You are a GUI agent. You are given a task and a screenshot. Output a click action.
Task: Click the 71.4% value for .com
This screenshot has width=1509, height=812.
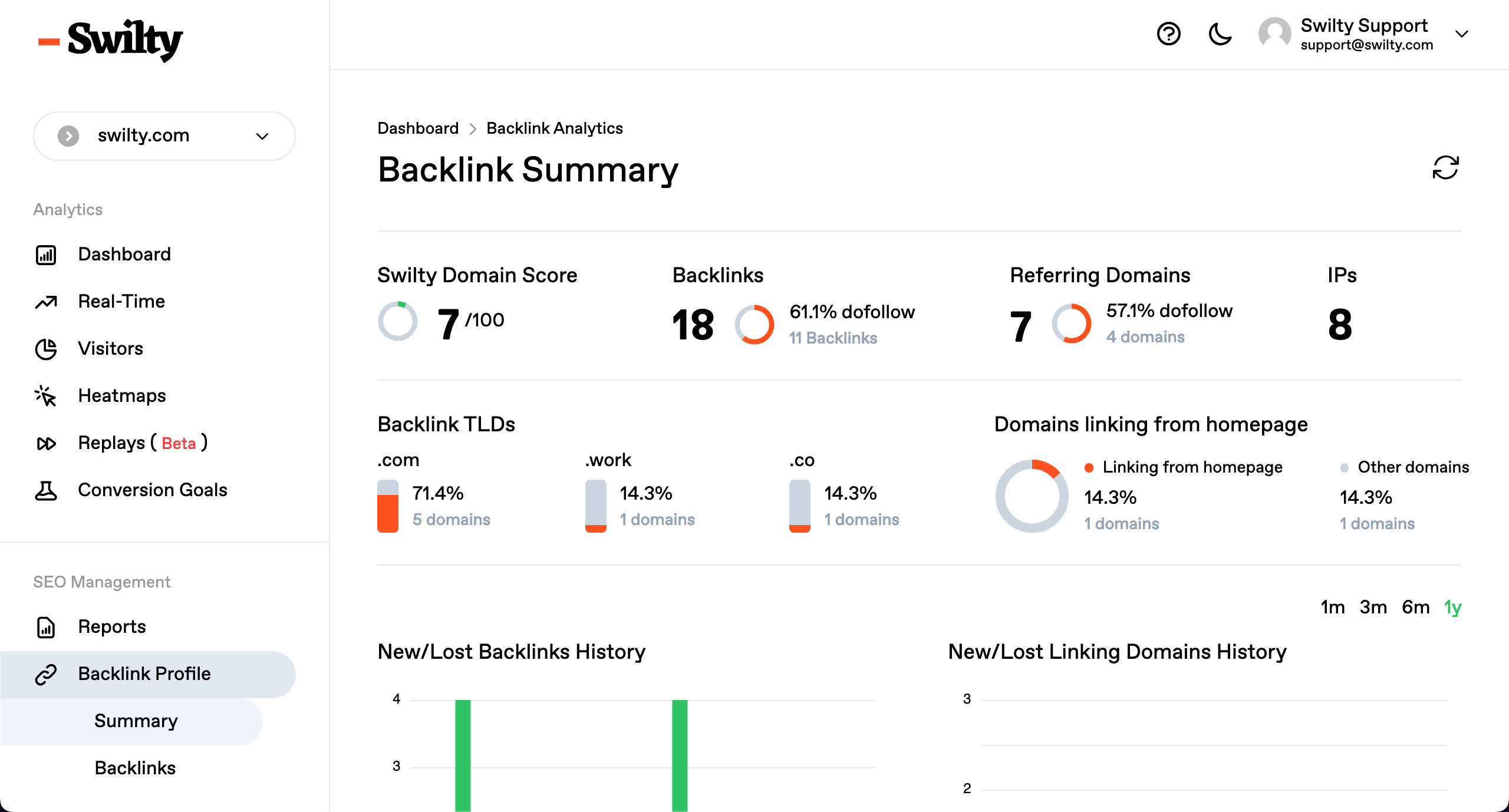point(438,493)
